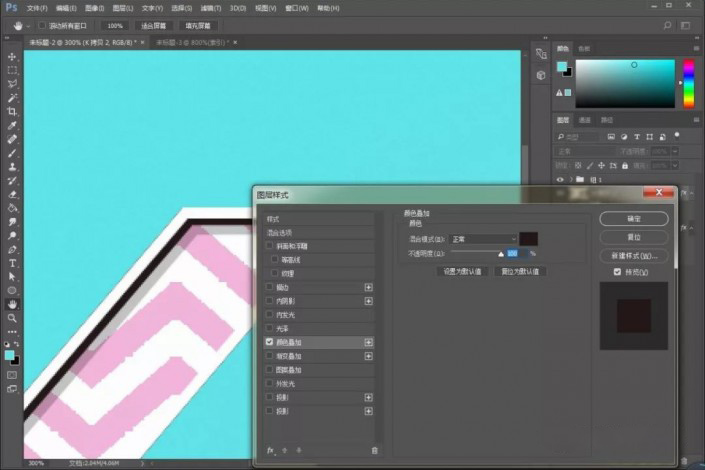Click the color overlay dark color swatch

(x=528, y=239)
